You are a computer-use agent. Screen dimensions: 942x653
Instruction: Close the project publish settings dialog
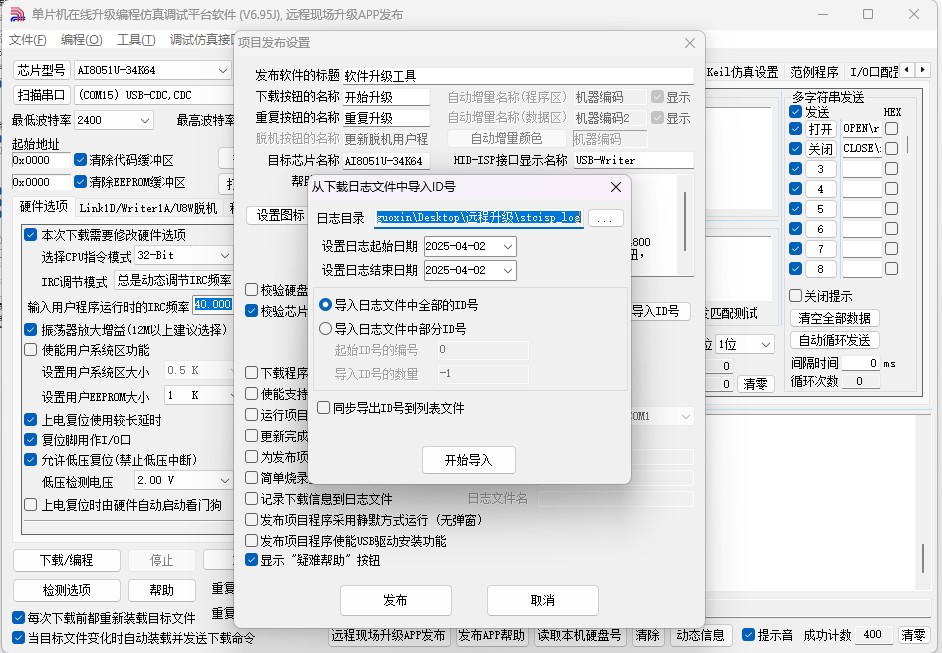[690, 43]
